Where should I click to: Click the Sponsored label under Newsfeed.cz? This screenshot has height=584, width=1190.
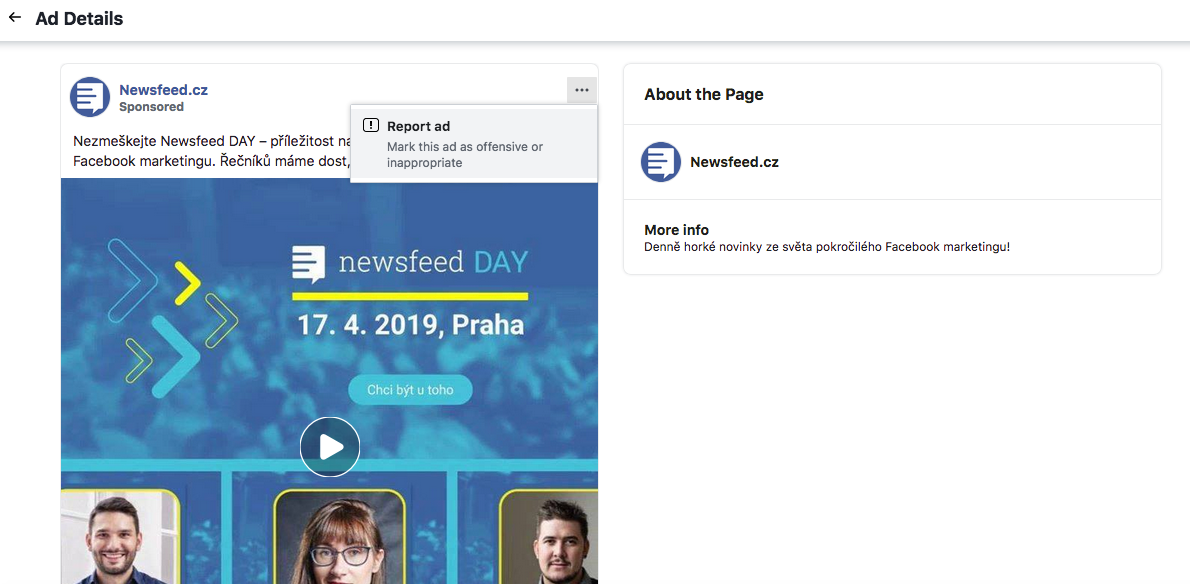[x=151, y=107]
